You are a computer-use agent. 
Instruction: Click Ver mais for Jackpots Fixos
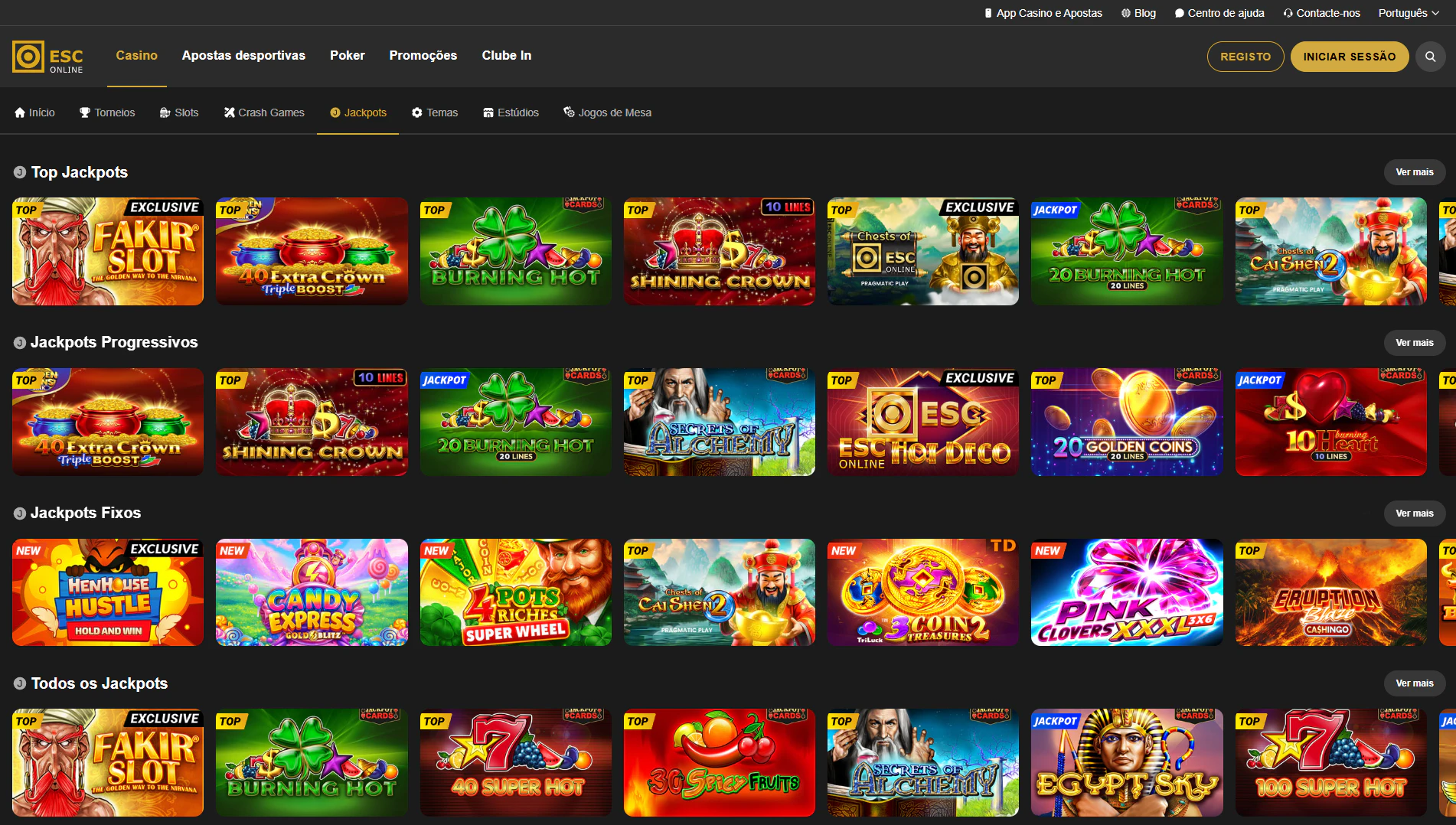[x=1414, y=514]
